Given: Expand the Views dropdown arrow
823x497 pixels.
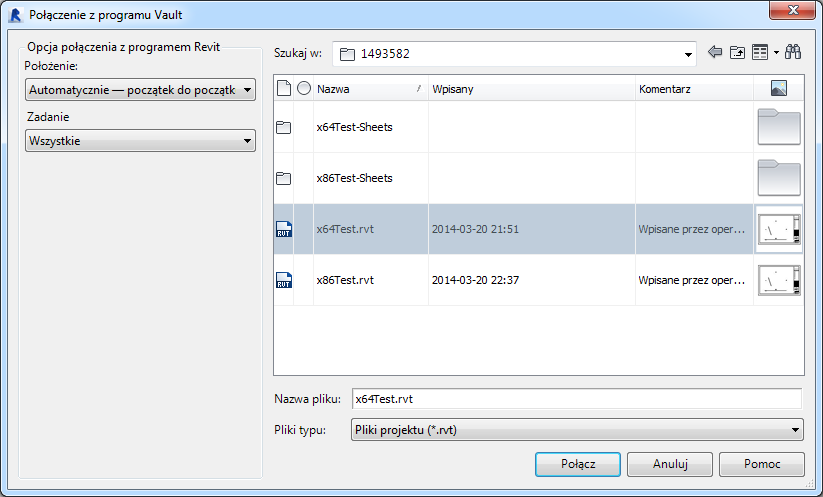Looking at the screenshot, I should click(x=776, y=52).
